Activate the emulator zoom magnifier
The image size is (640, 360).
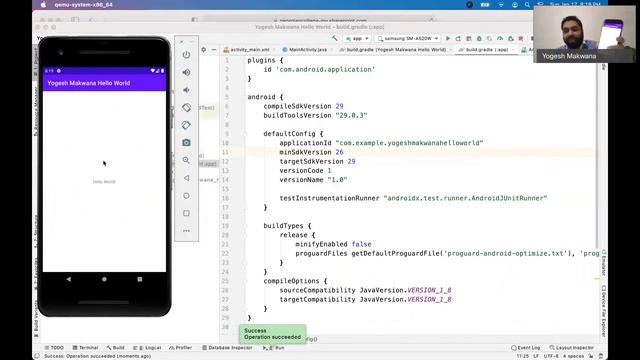pyautogui.click(x=186, y=160)
